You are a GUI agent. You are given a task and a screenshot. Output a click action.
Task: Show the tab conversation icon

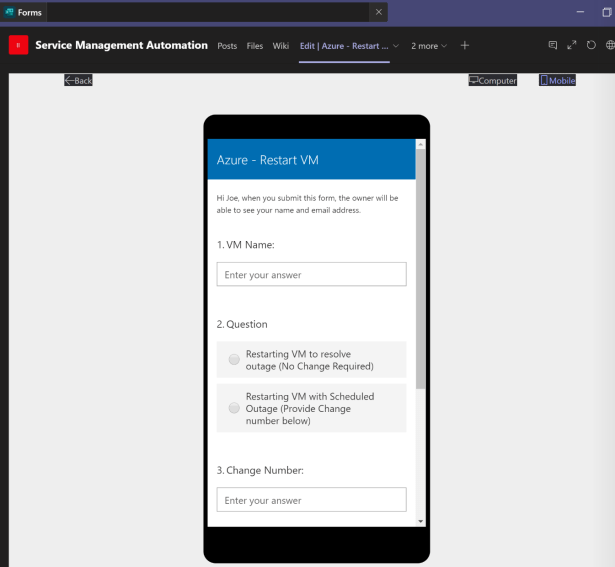pyautogui.click(x=553, y=45)
